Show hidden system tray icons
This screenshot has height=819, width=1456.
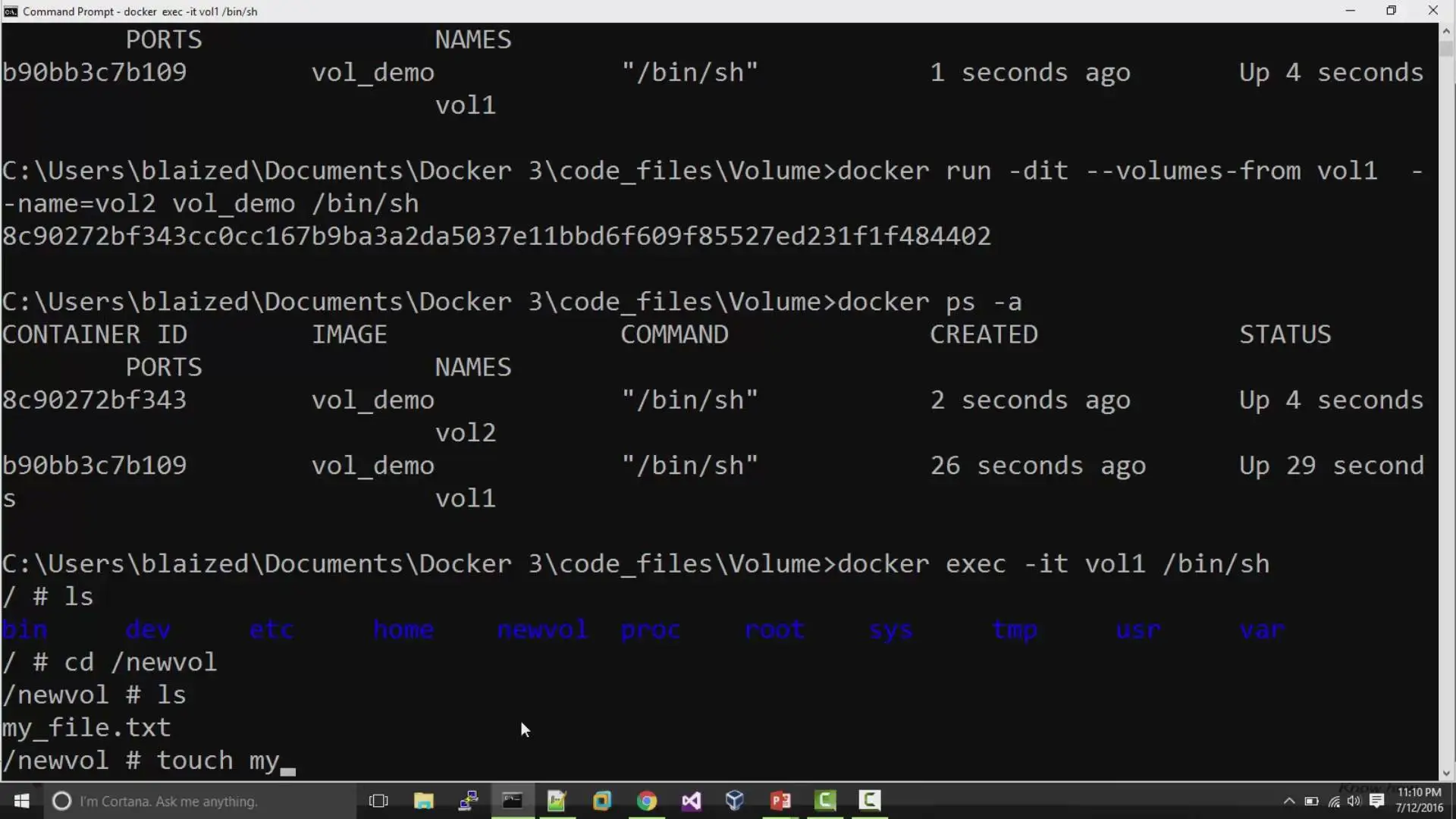[x=1289, y=802]
